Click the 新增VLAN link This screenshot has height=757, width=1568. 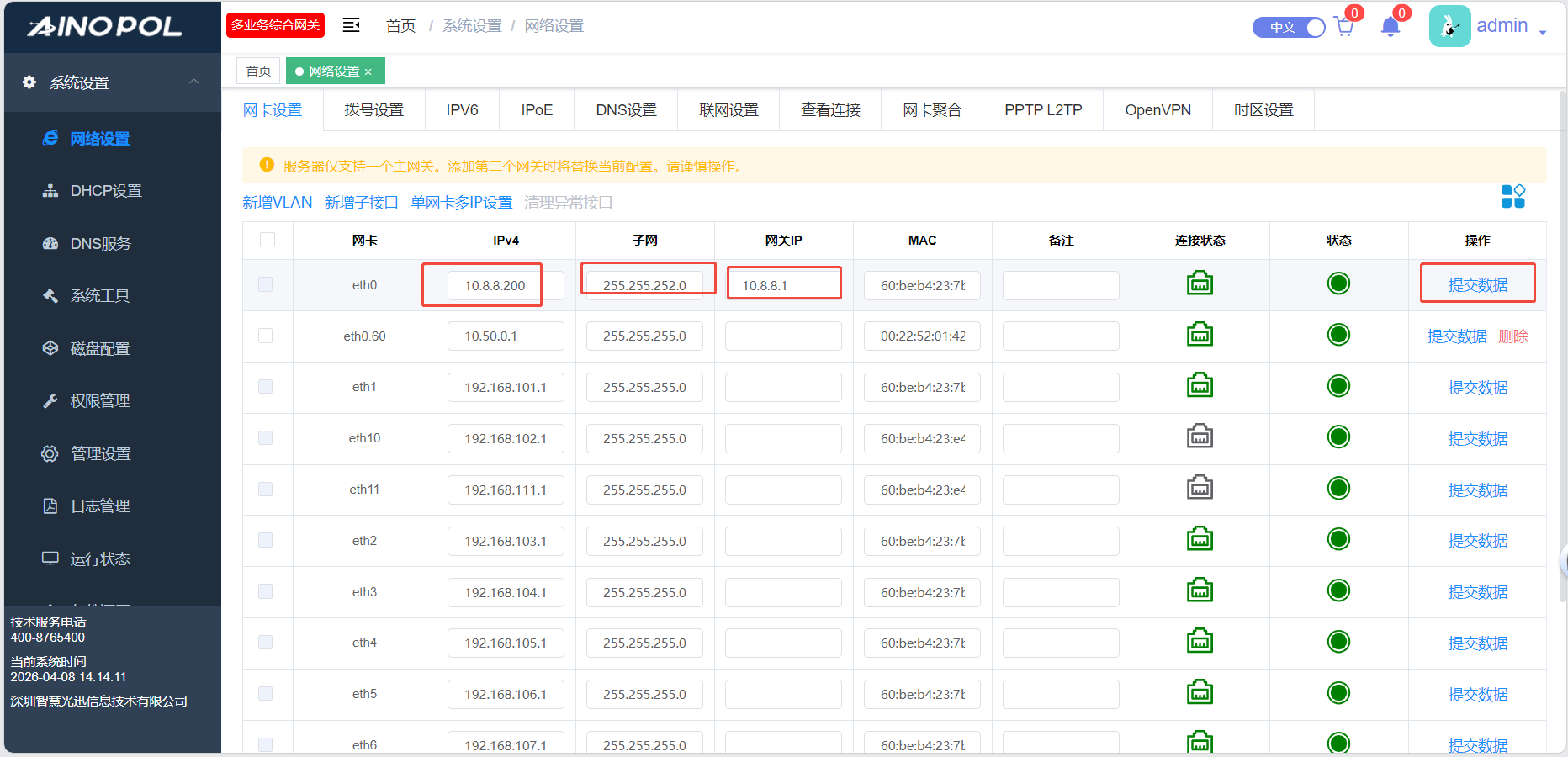pos(277,203)
